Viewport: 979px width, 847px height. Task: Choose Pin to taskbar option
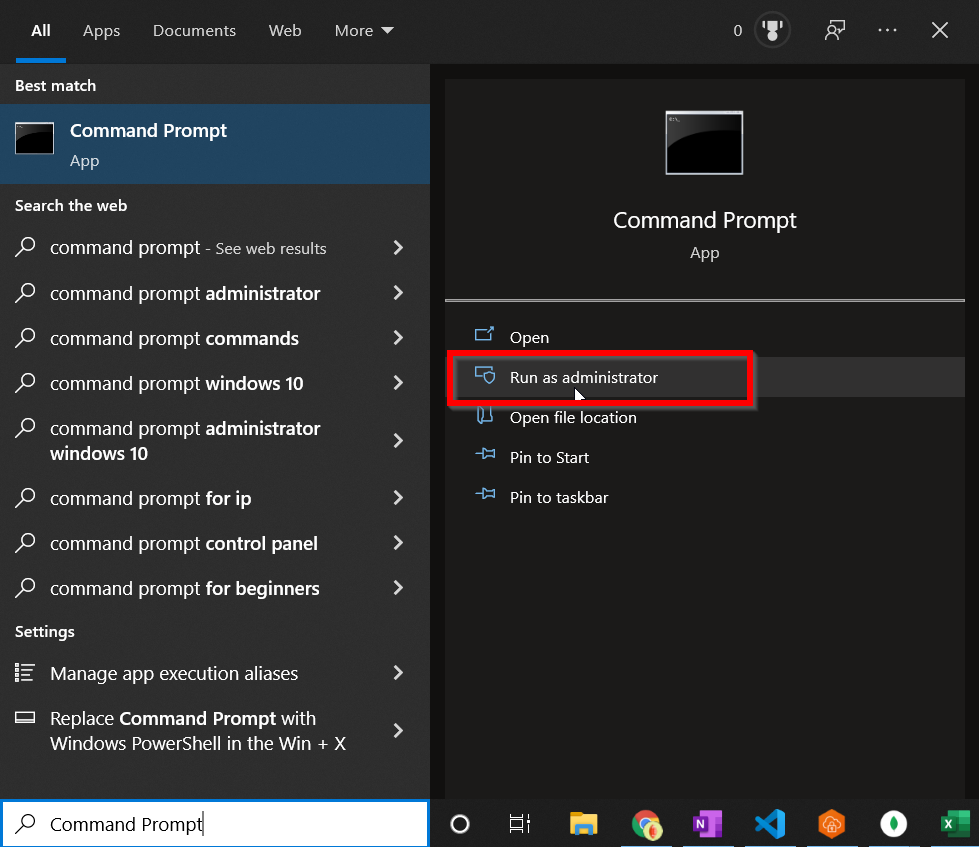(559, 497)
